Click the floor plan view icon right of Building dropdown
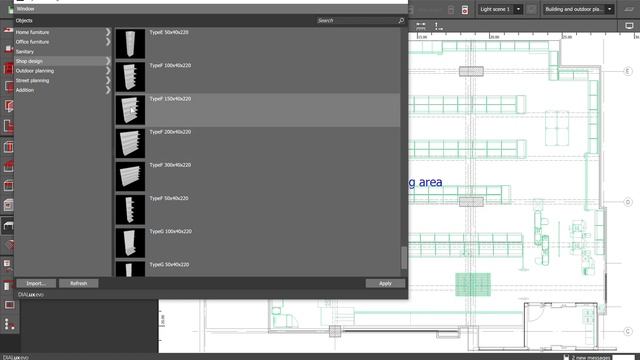 pyautogui.click(x=629, y=9)
